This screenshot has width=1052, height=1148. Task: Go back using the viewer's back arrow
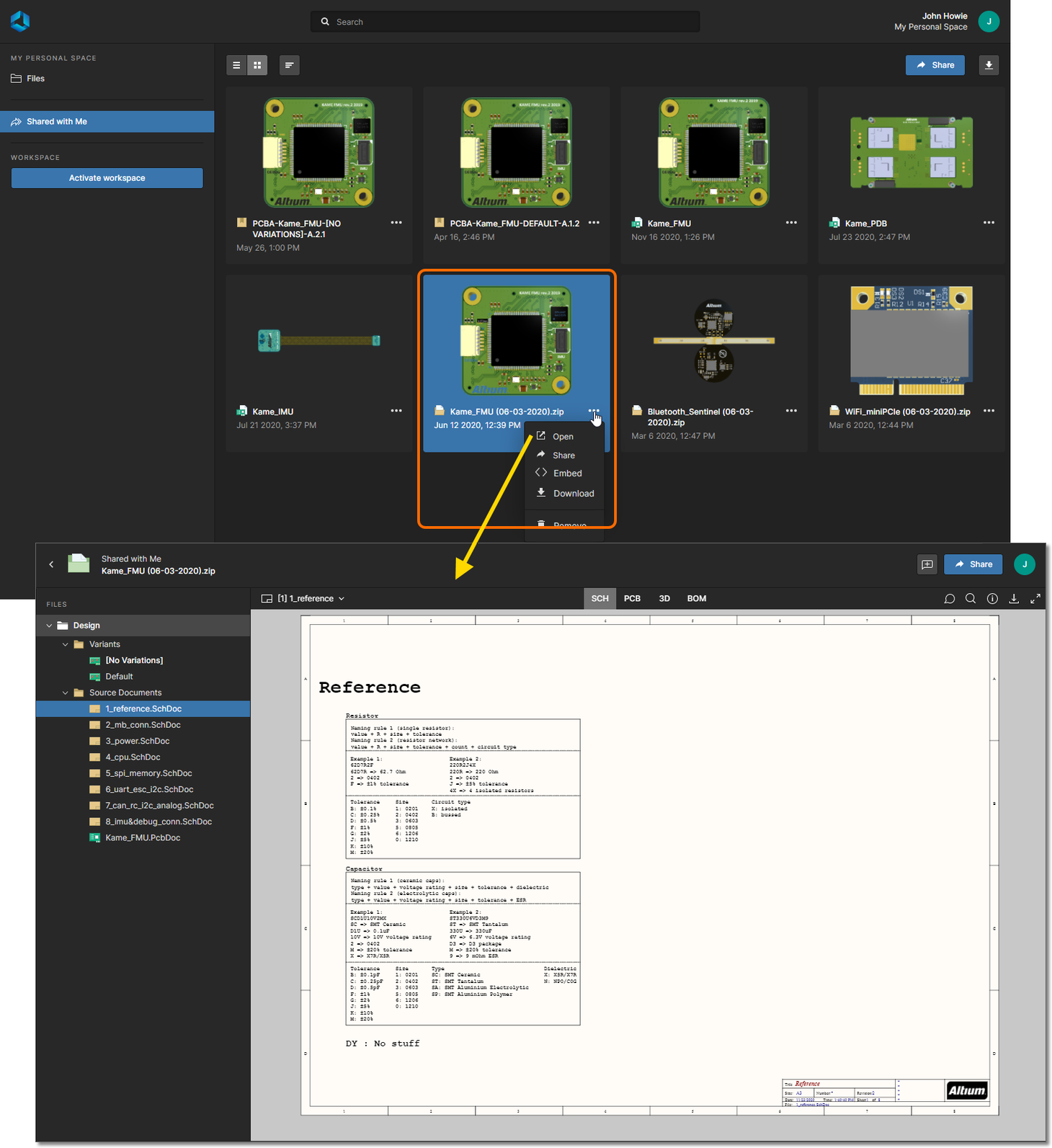[51, 564]
